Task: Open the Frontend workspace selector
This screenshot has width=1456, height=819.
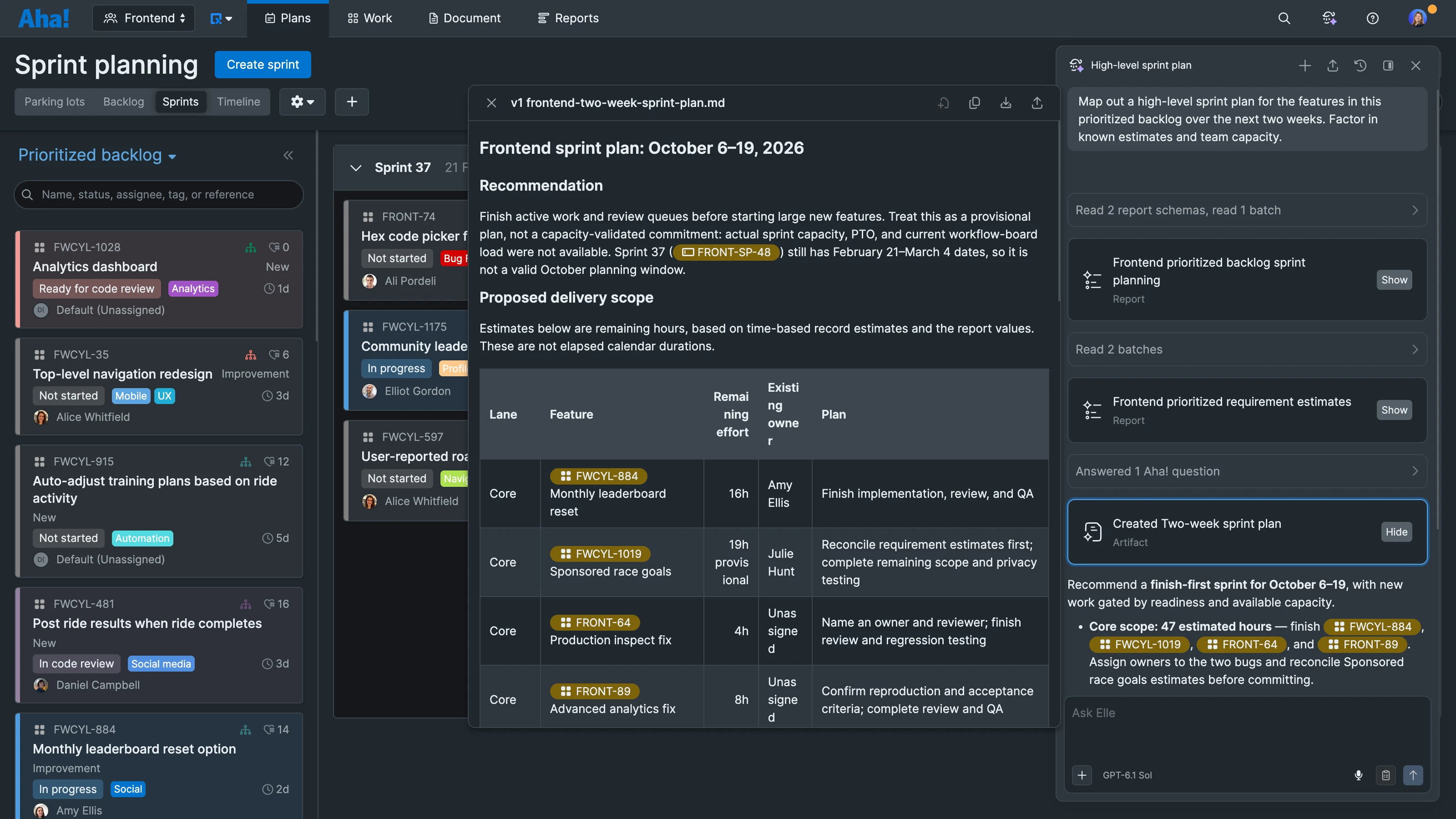Action: [144, 18]
